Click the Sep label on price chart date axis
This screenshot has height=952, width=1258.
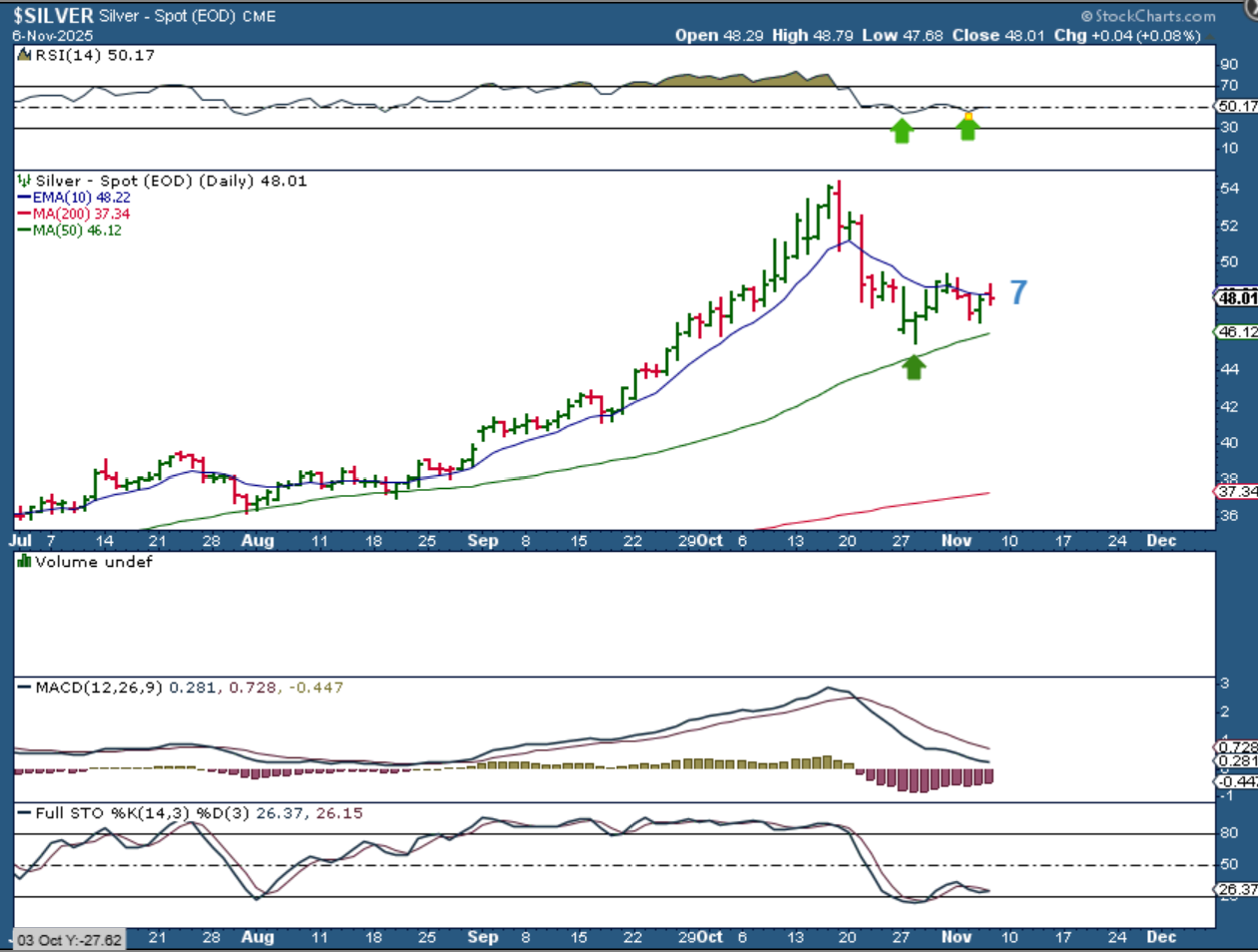tap(483, 540)
